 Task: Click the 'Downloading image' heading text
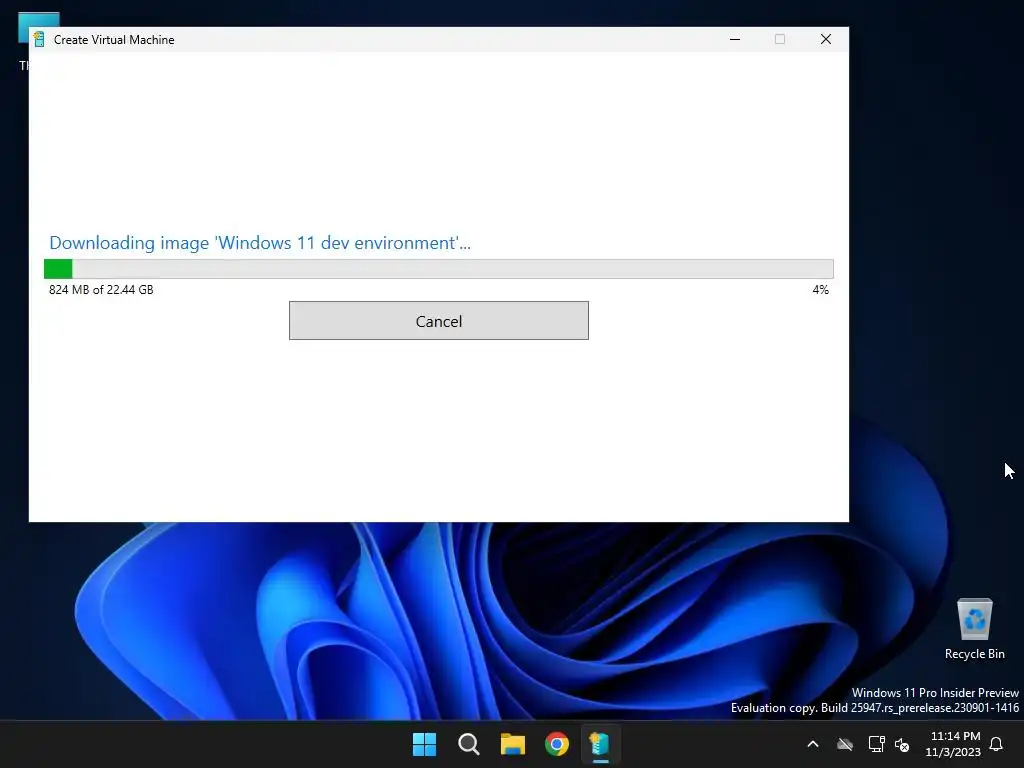[x=260, y=243]
